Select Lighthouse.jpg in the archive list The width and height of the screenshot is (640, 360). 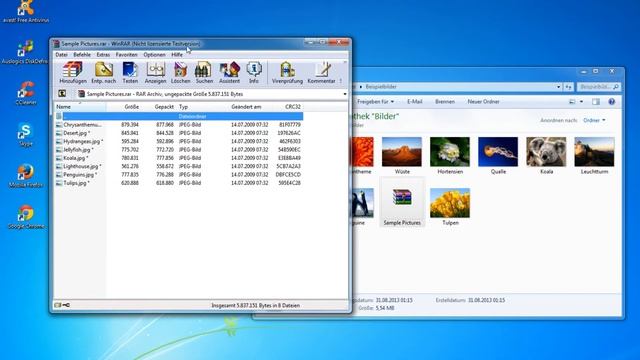tap(179, 167)
